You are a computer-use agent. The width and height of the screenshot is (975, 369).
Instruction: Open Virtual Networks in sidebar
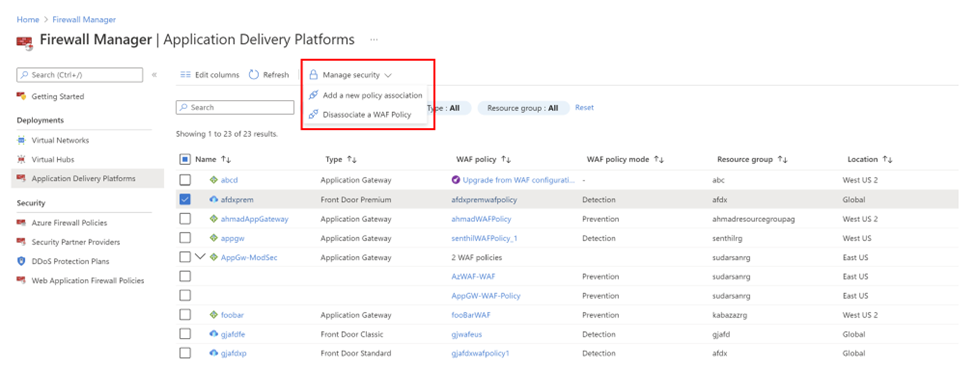60,141
